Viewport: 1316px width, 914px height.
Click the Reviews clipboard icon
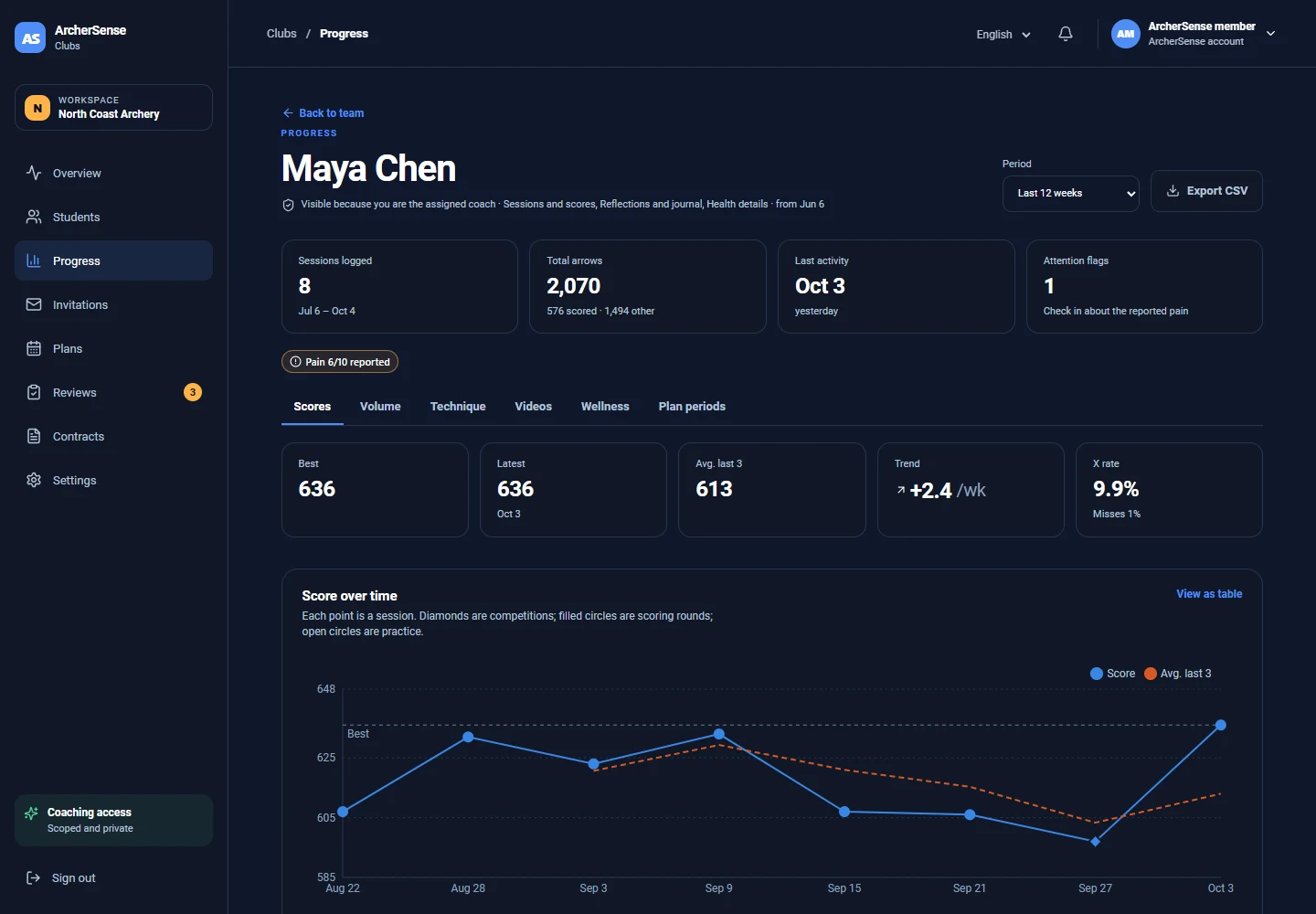tap(34, 392)
